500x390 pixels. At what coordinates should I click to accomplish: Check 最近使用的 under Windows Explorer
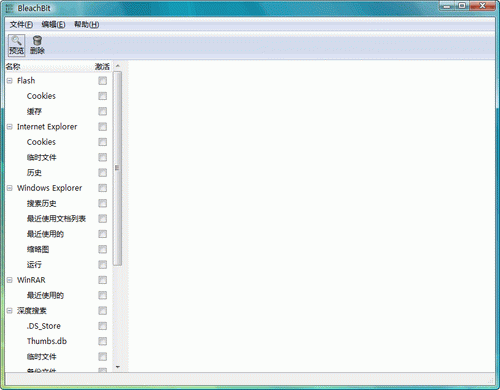(x=103, y=234)
